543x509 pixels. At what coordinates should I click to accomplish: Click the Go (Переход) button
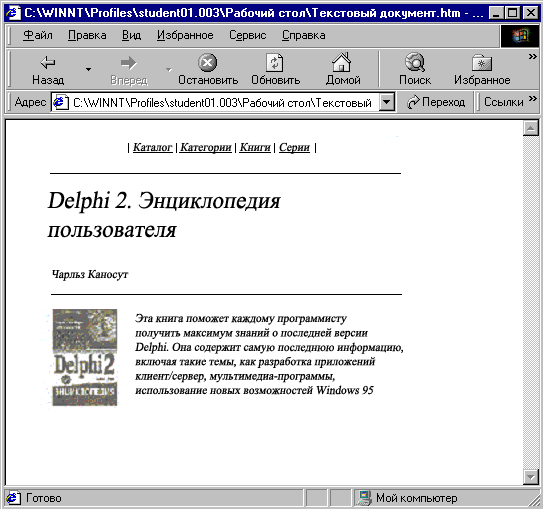436,102
